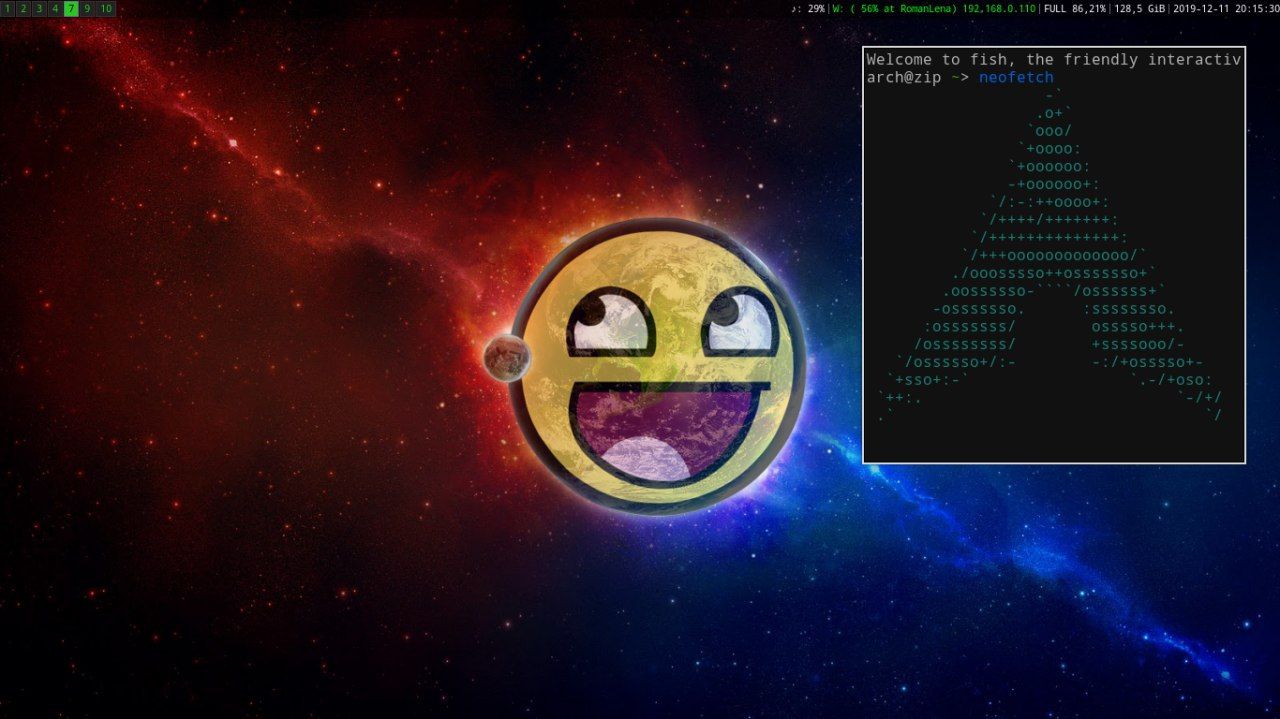
Task: Click the date 2019-12-11 in the bar
Action: 1202,8
